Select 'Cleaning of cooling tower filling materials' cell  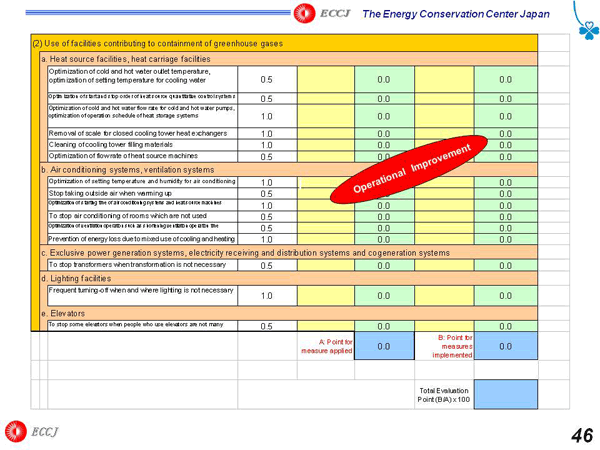pos(142,145)
